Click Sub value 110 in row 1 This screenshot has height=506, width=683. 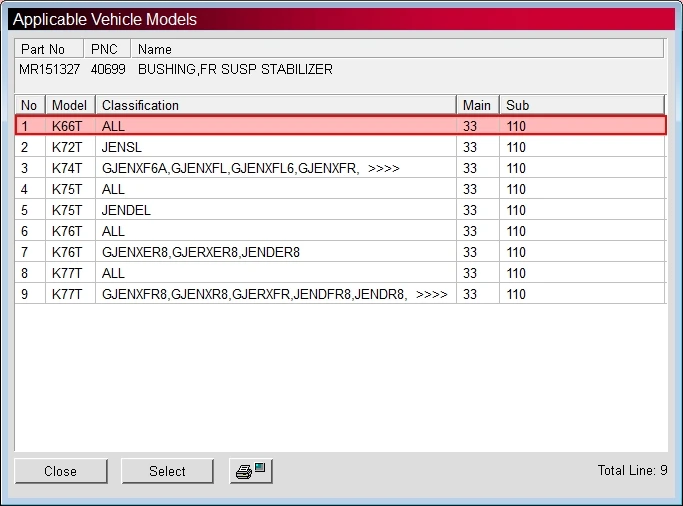tap(516, 126)
